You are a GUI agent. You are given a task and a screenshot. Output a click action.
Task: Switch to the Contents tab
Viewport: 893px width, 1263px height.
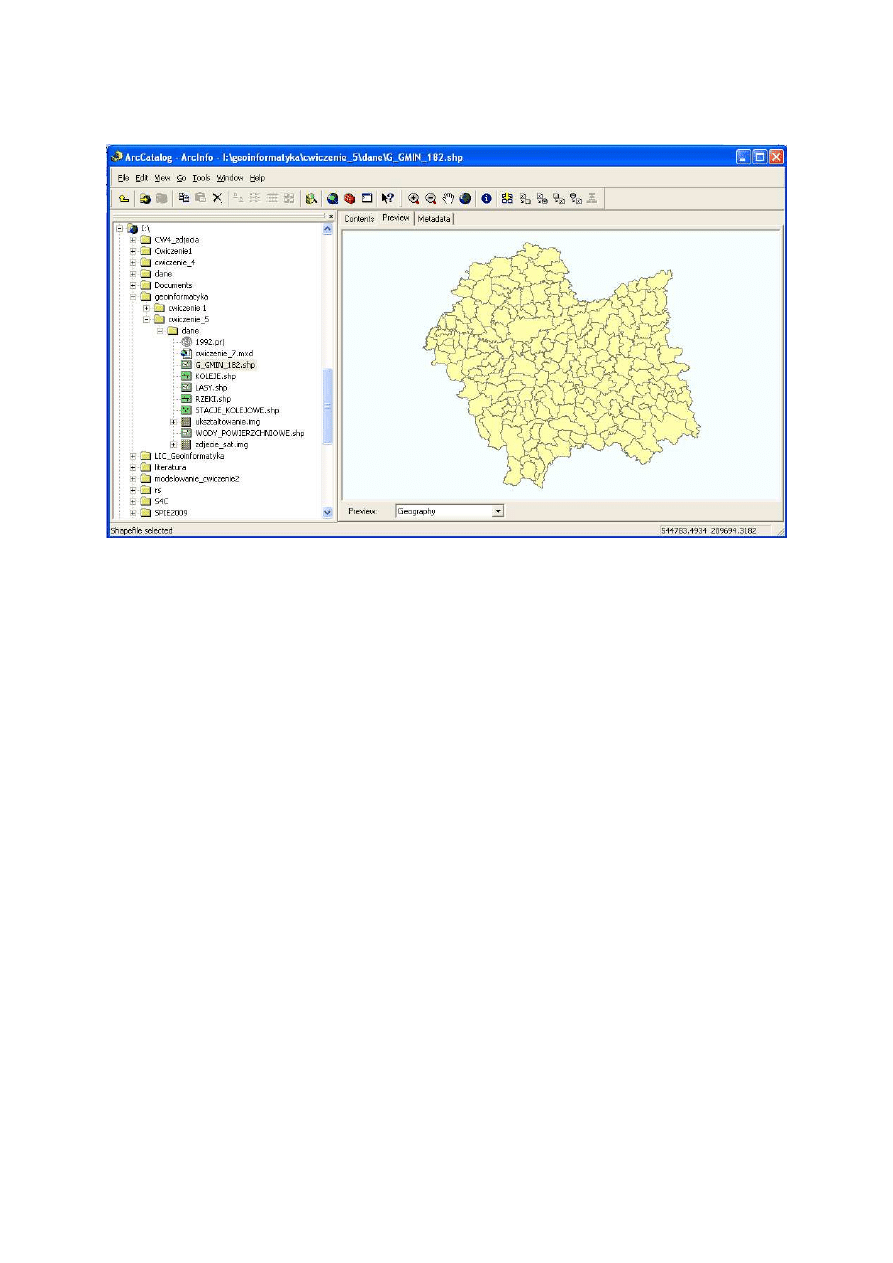coord(359,219)
